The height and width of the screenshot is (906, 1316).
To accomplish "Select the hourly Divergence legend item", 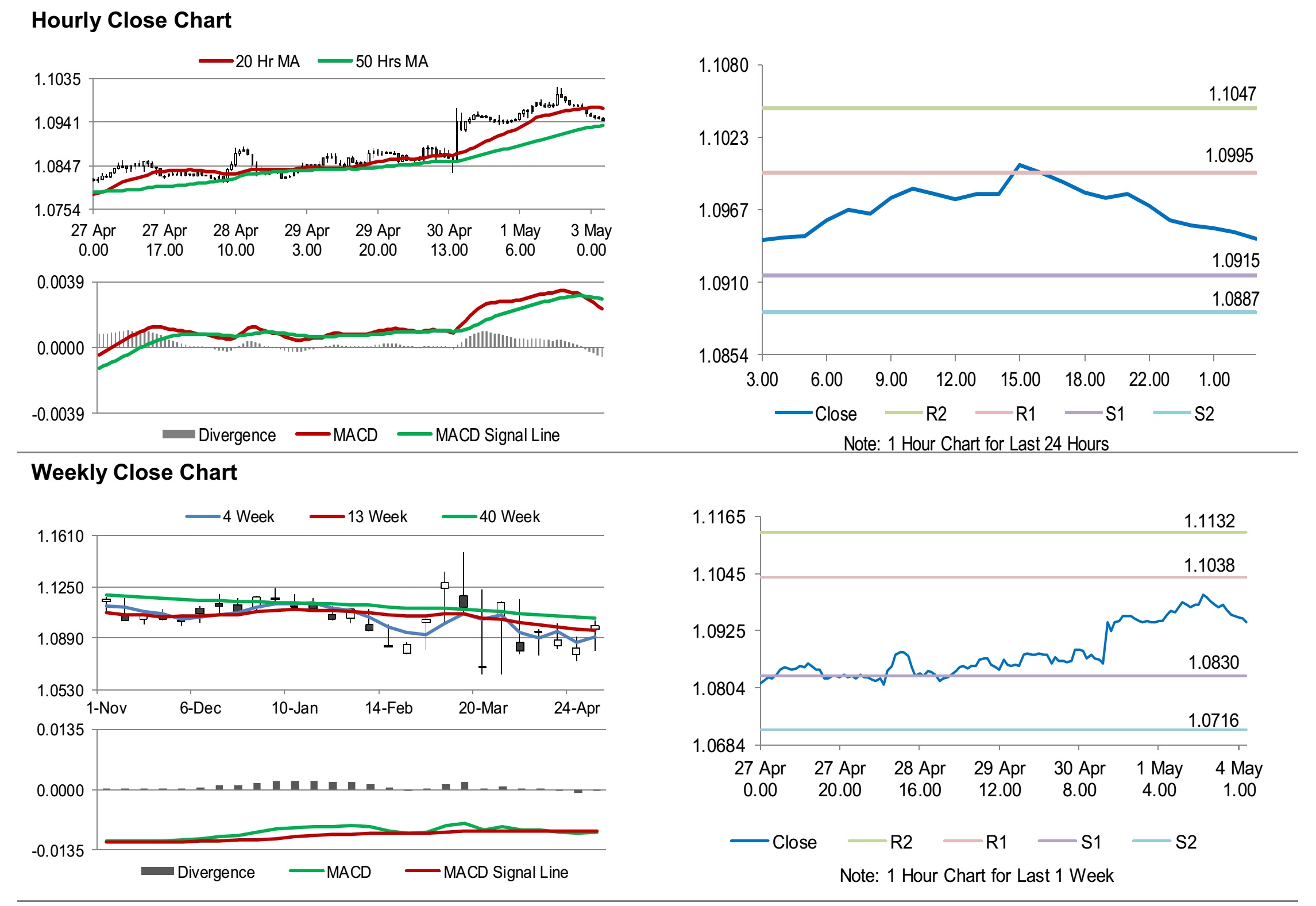I will (236, 435).
